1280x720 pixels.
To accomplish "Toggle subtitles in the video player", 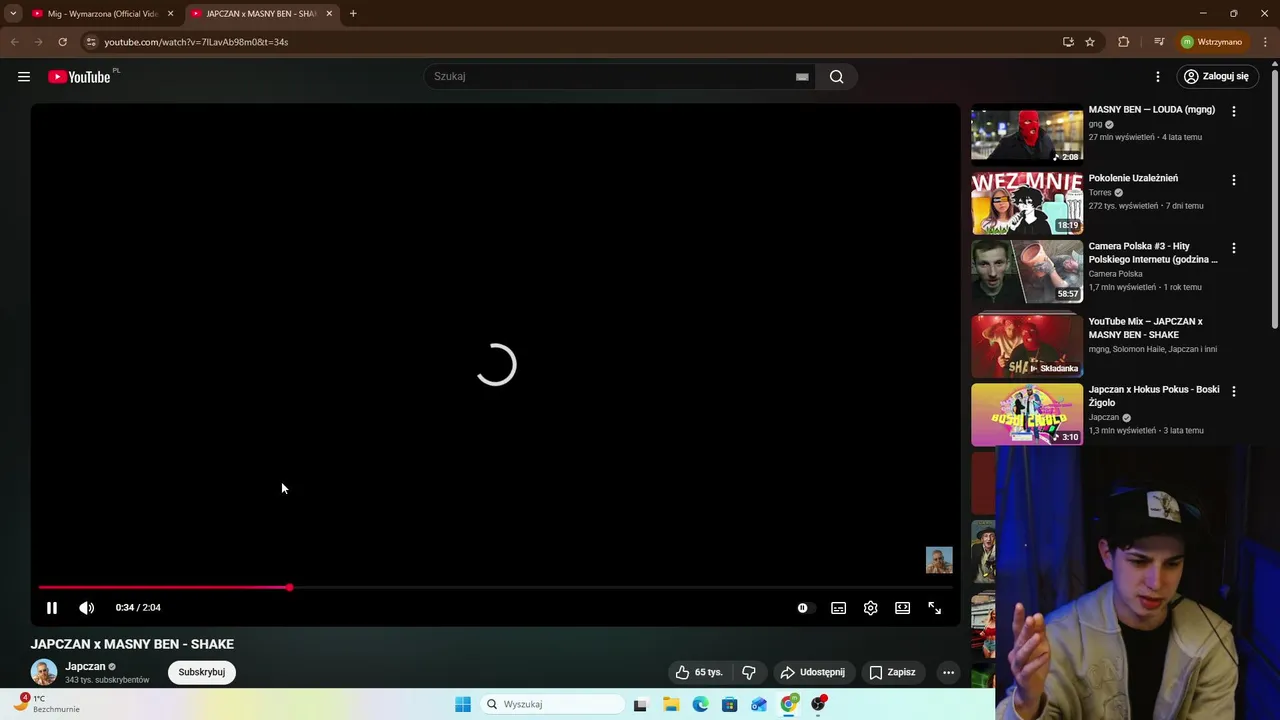I will 839,608.
